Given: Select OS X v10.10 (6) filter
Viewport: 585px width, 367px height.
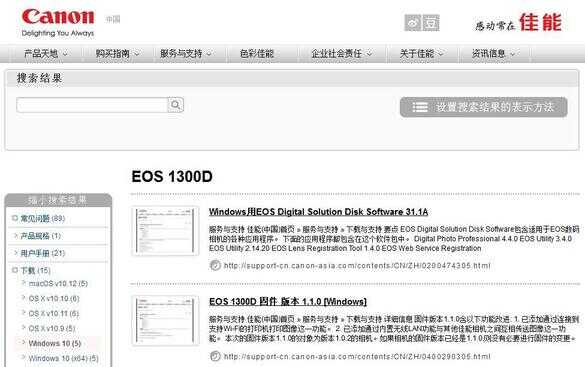Looking at the screenshot, I should [x=54, y=298].
